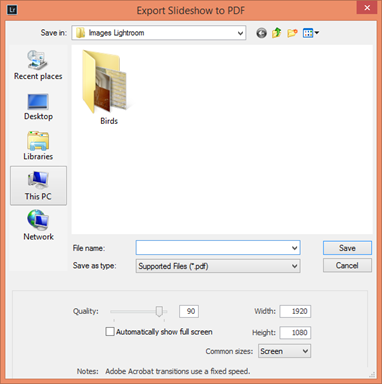Click the Height field showing 1080
382x384 pixels.
[295, 332]
